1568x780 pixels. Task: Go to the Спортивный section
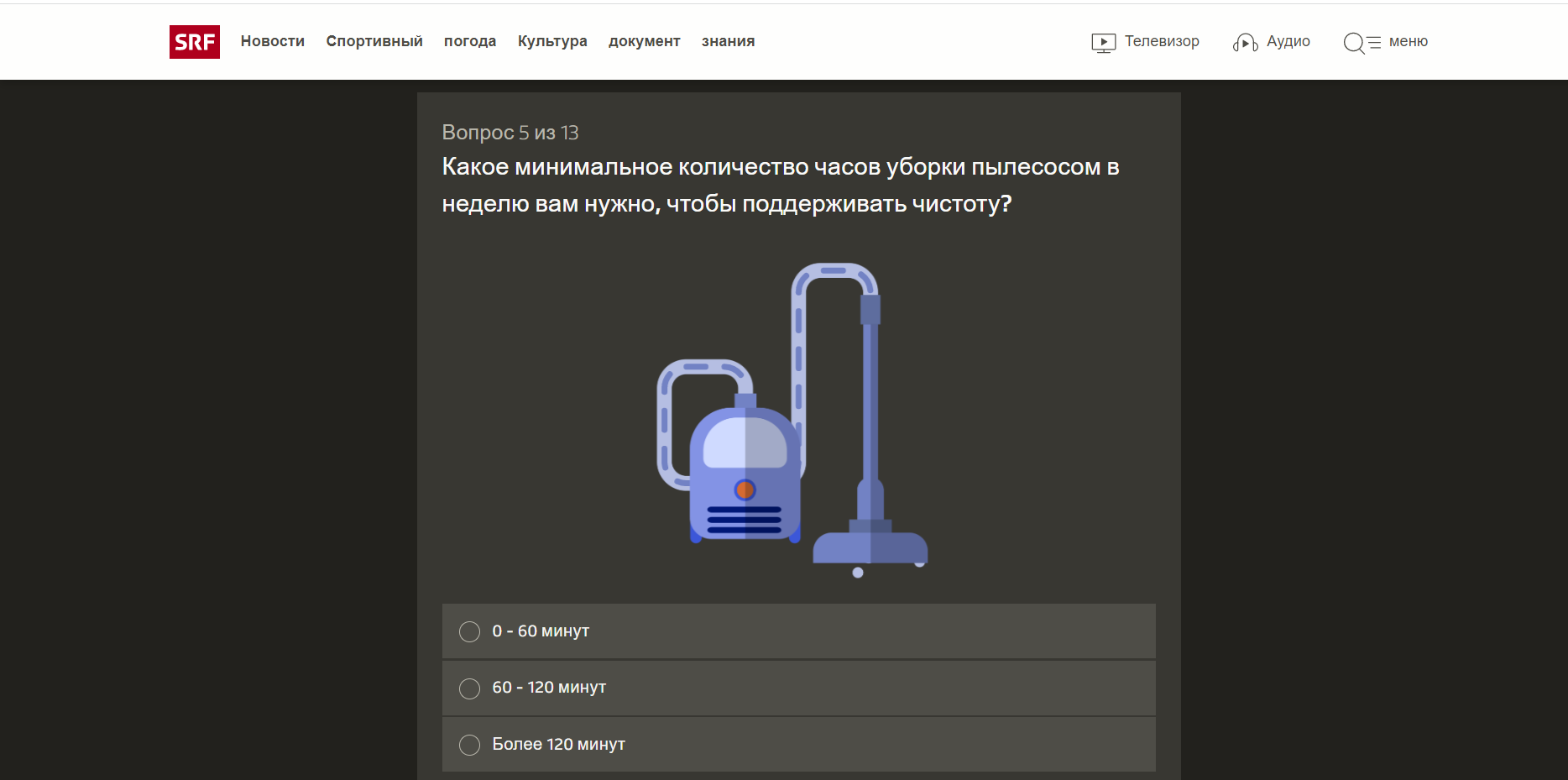click(x=374, y=41)
